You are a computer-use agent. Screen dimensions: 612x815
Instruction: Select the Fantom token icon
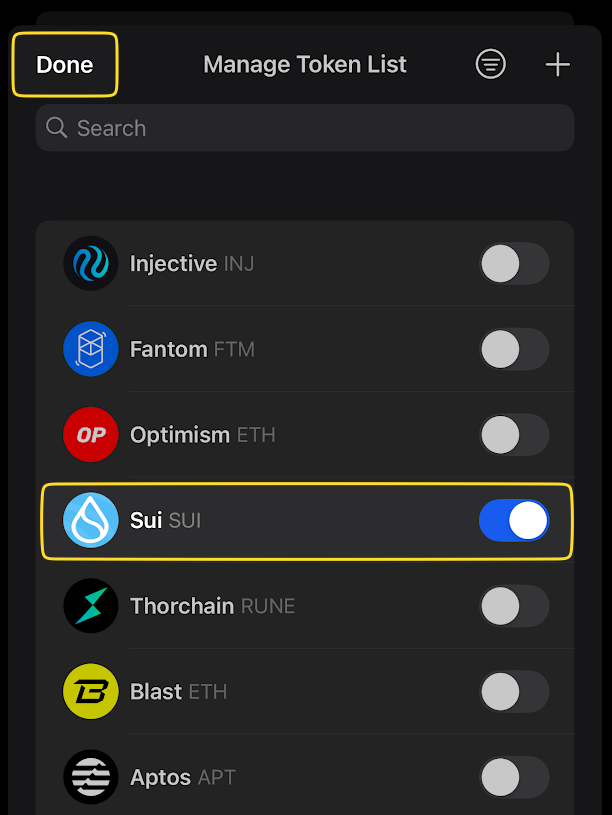[90, 349]
